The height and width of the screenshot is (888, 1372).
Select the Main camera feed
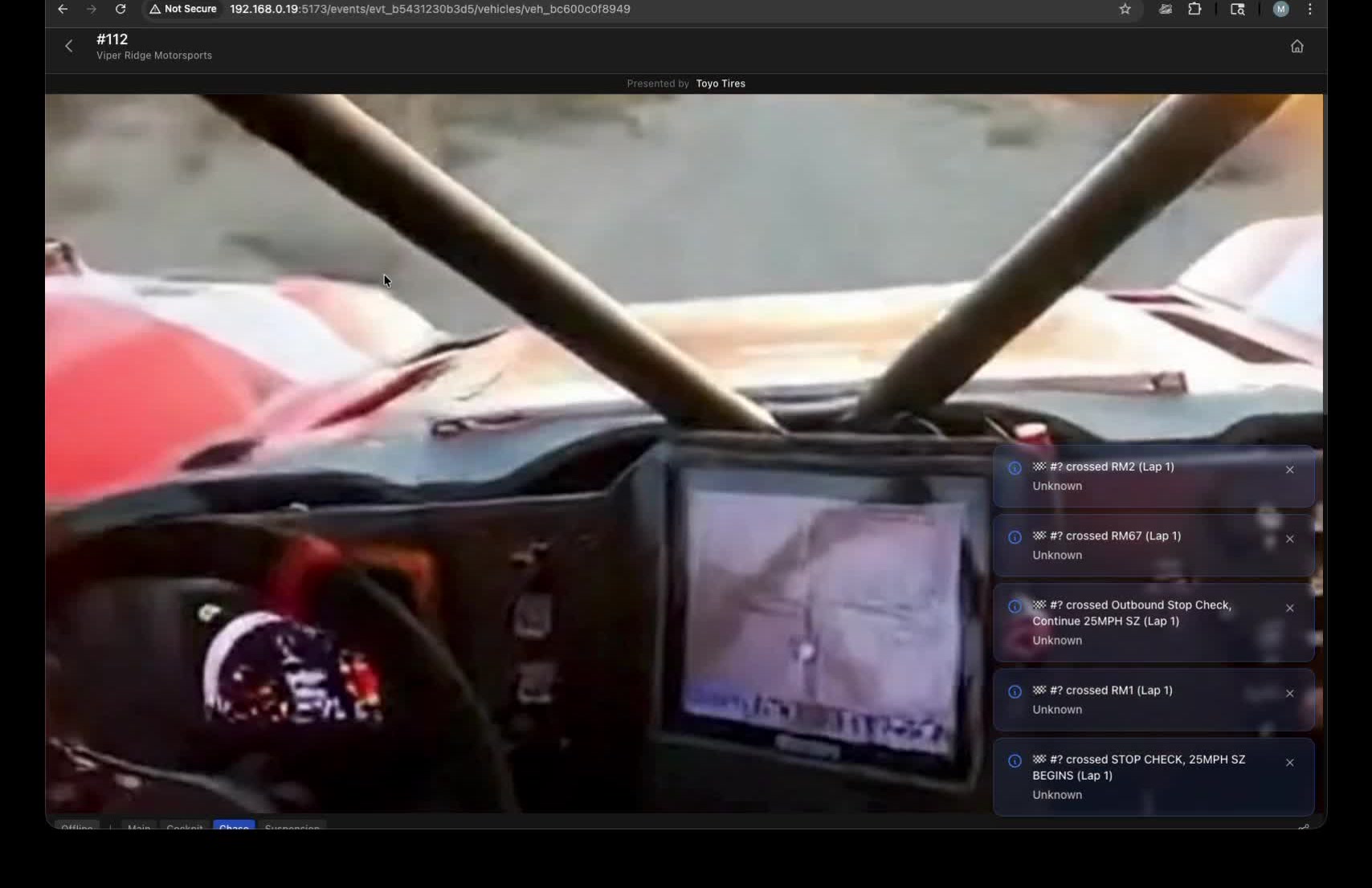click(x=138, y=828)
